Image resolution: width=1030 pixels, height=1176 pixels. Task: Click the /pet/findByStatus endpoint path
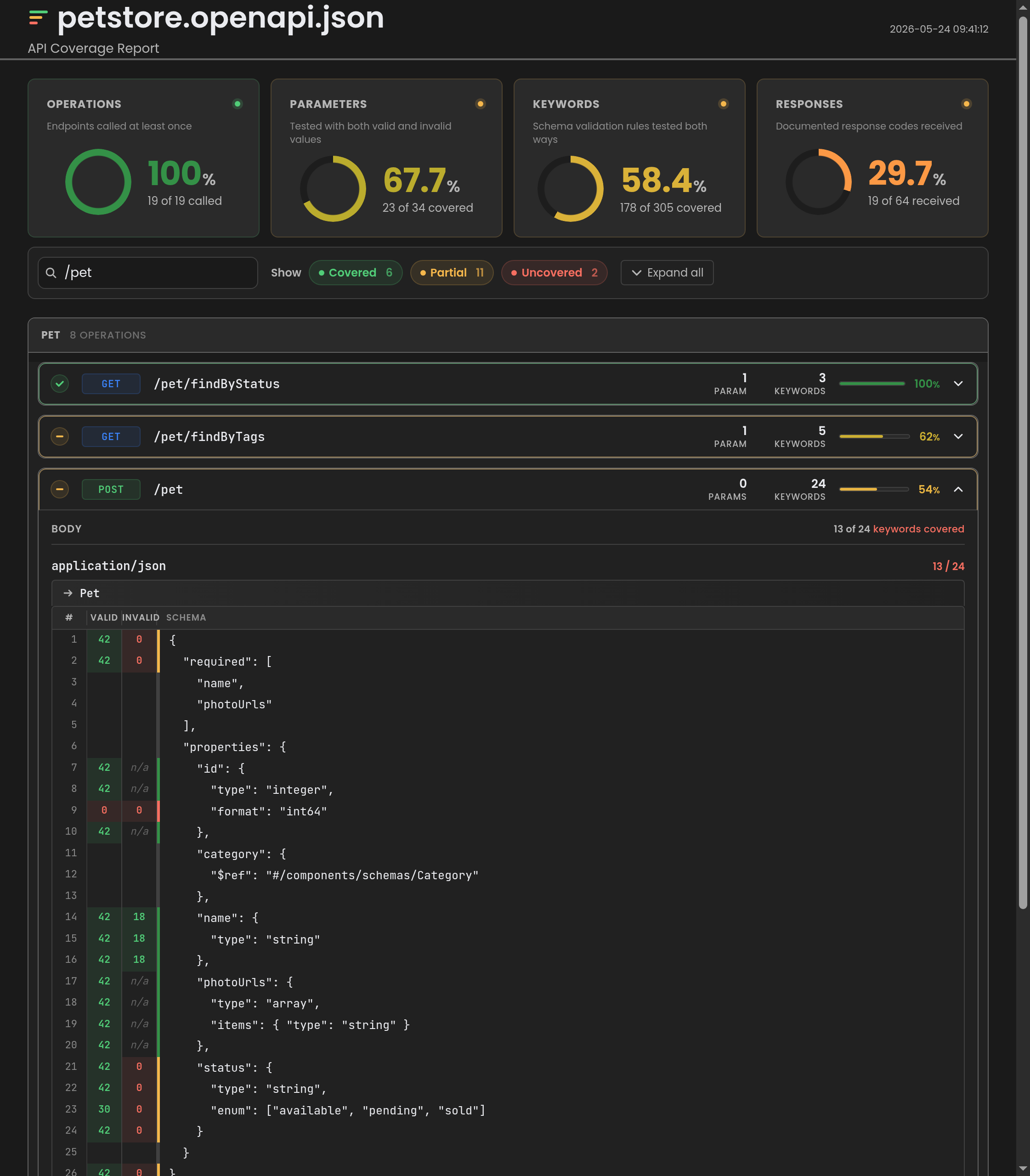[x=217, y=384]
